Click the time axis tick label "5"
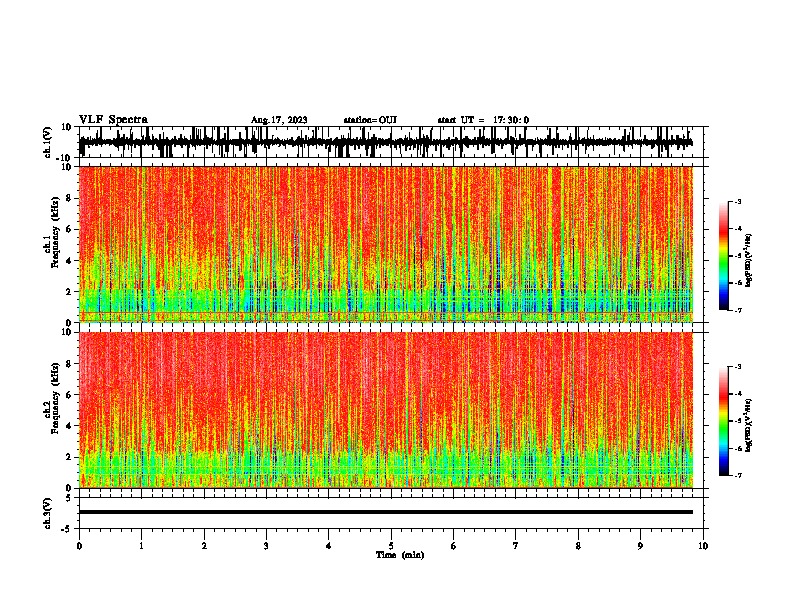Image resolution: width=792 pixels, height=612 pixels. [x=391, y=546]
